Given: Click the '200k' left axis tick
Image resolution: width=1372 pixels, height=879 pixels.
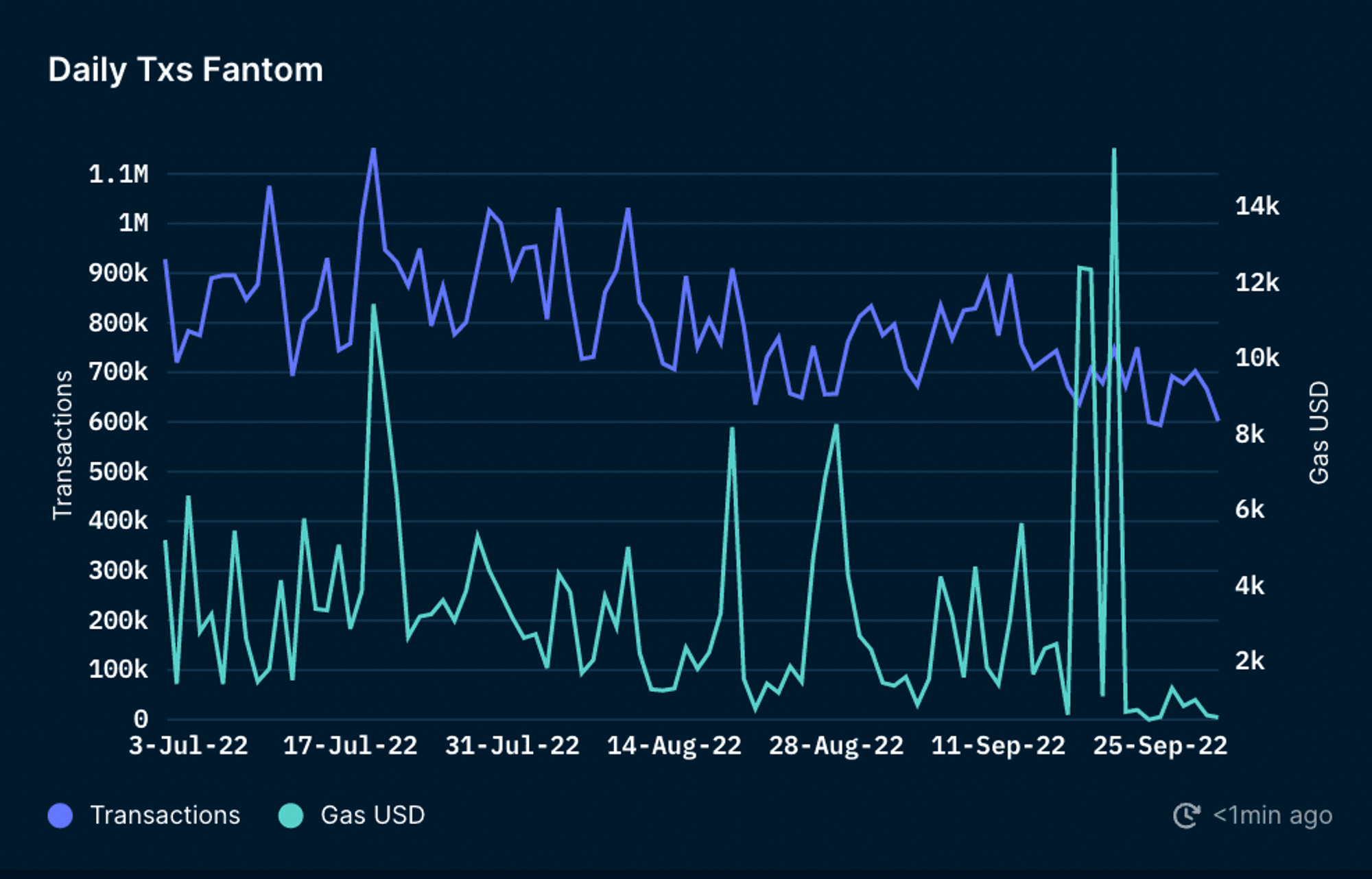Looking at the screenshot, I should tap(119, 621).
